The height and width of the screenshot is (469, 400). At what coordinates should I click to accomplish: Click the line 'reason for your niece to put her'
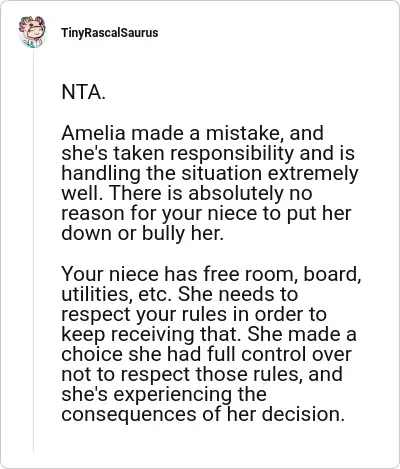(206, 213)
